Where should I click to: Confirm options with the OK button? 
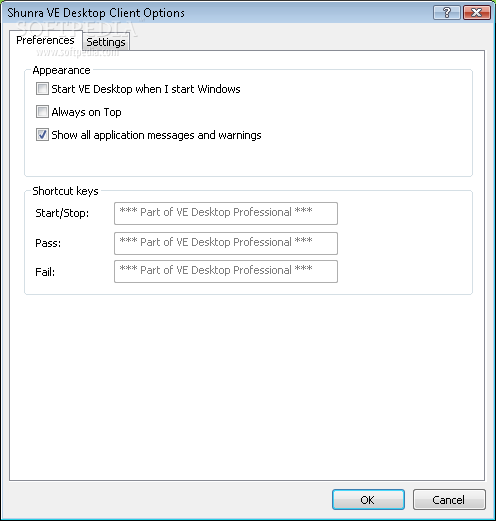[x=368, y=500]
